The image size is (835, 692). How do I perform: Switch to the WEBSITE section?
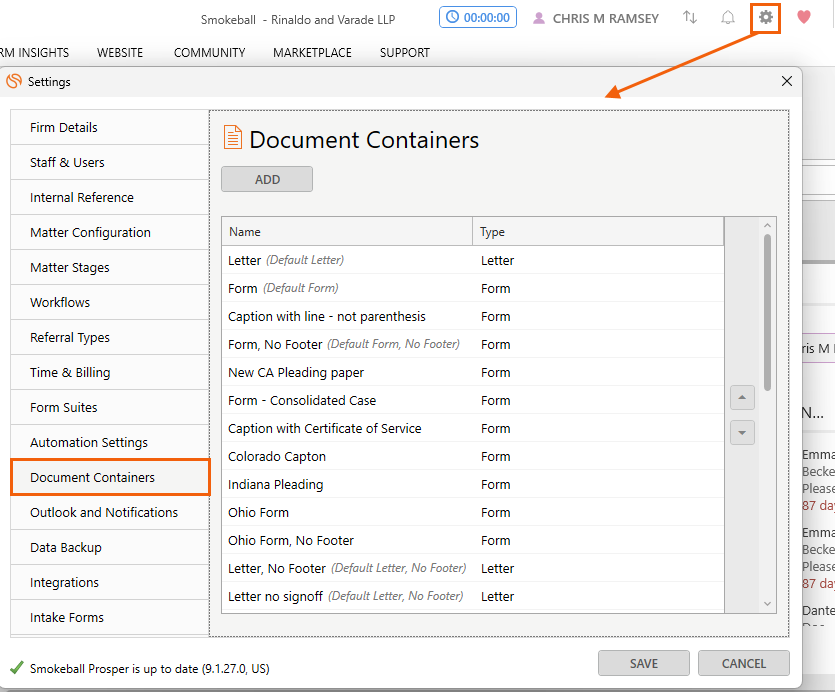[120, 52]
